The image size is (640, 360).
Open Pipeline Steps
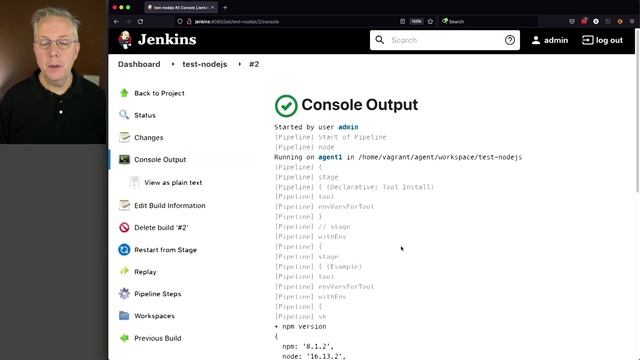coord(158,294)
